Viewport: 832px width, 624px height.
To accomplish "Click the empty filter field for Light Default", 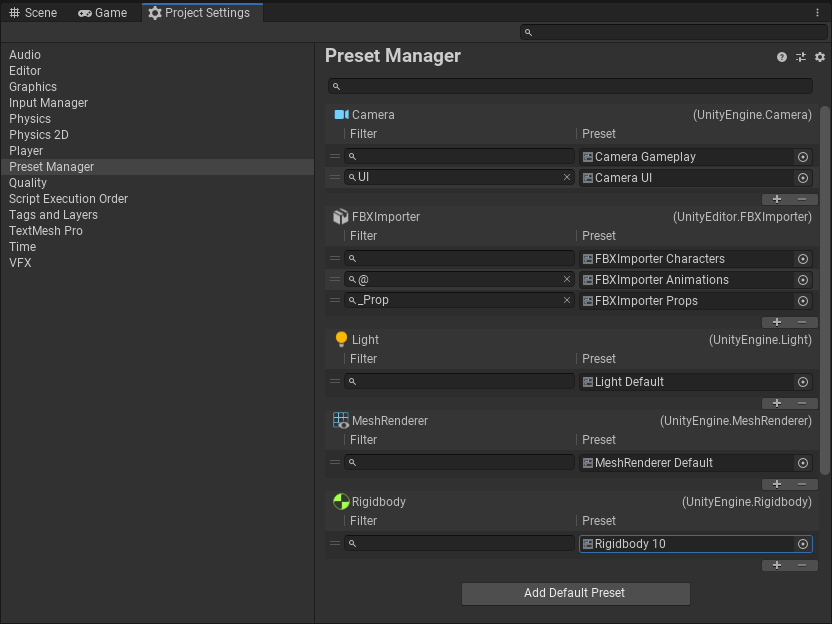I will [459, 382].
